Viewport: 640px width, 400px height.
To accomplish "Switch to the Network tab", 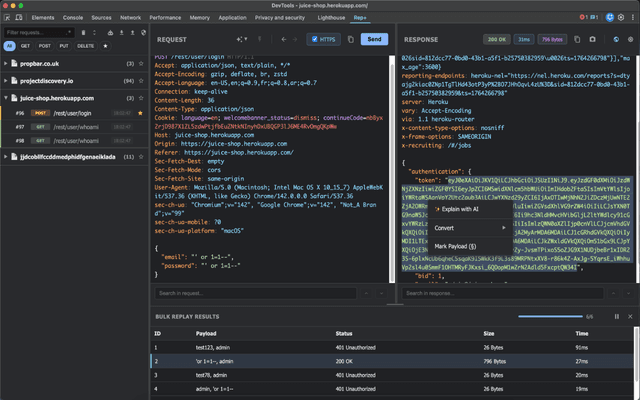I will (133, 18).
